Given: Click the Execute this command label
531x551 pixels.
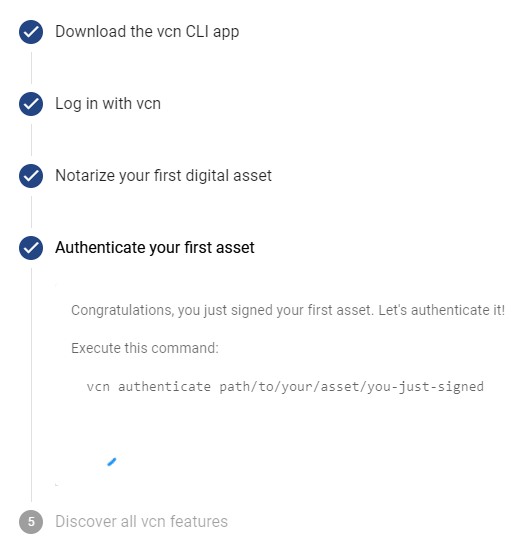Looking at the screenshot, I should 145,348.
